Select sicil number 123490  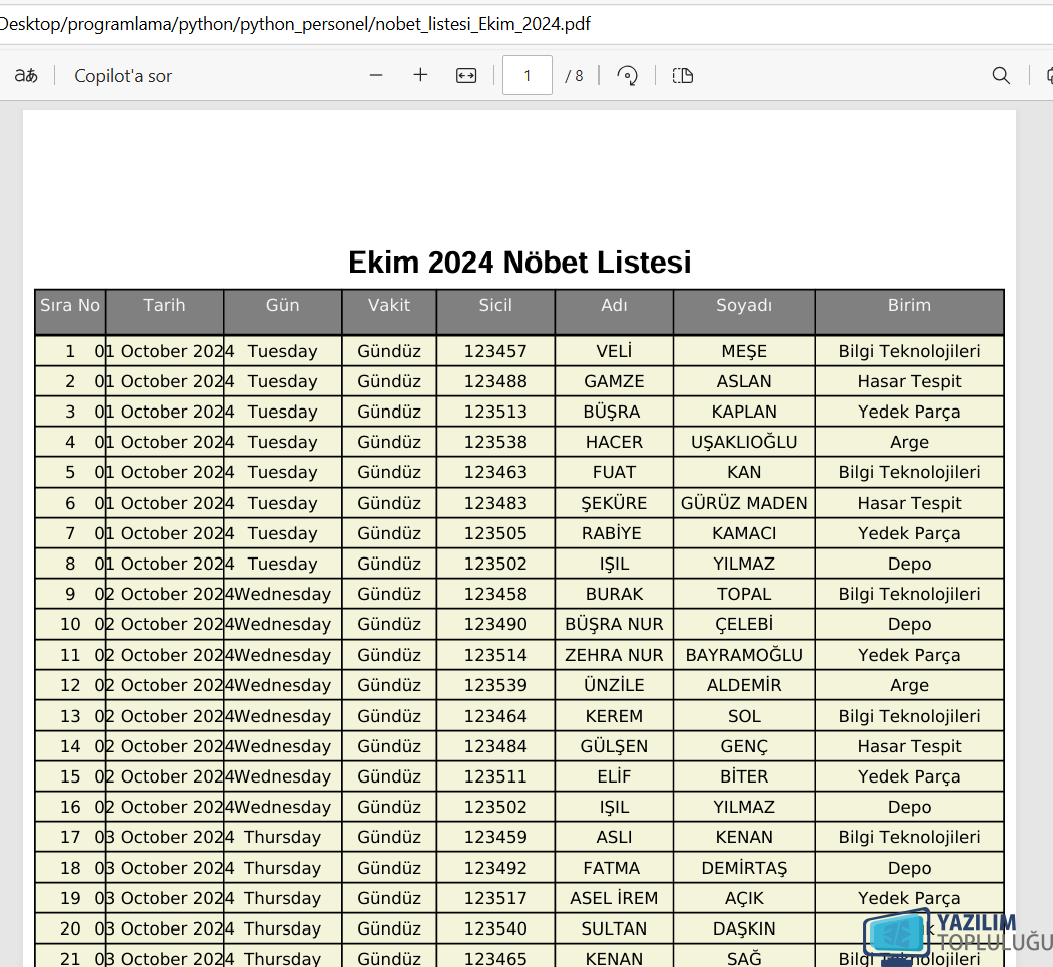(x=495, y=625)
